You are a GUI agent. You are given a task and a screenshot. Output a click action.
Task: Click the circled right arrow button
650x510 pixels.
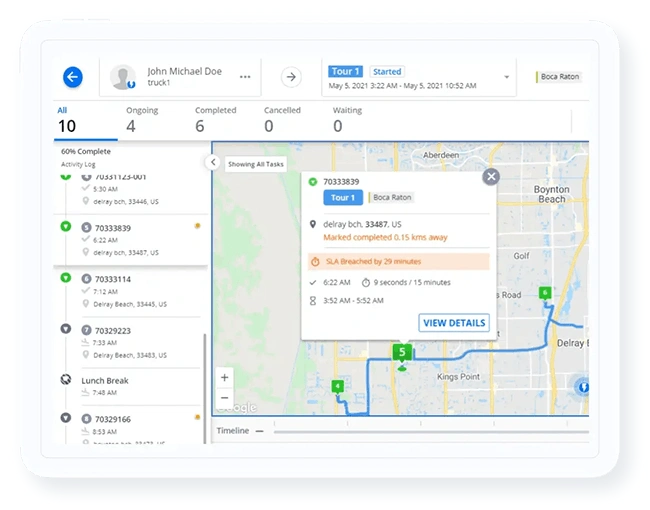[x=291, y=77]
